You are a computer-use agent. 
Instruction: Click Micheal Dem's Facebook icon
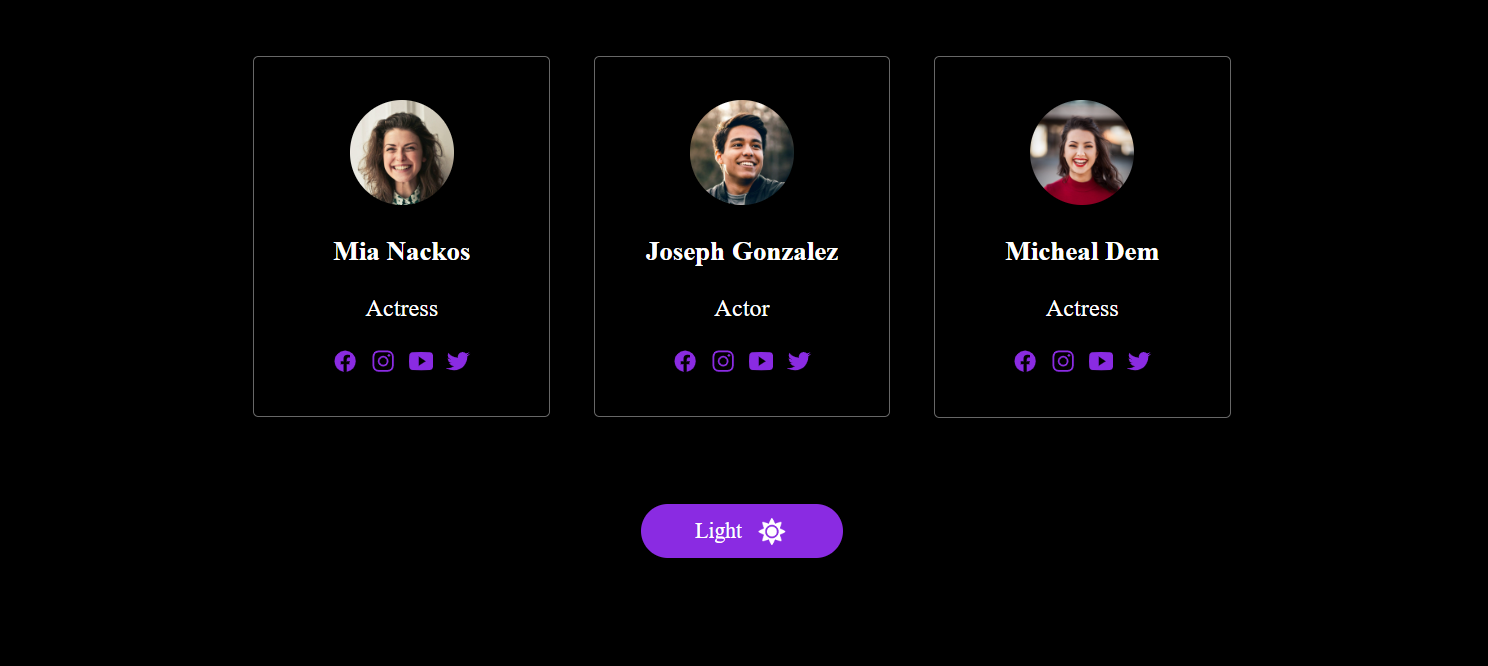tap(1025, 361)
